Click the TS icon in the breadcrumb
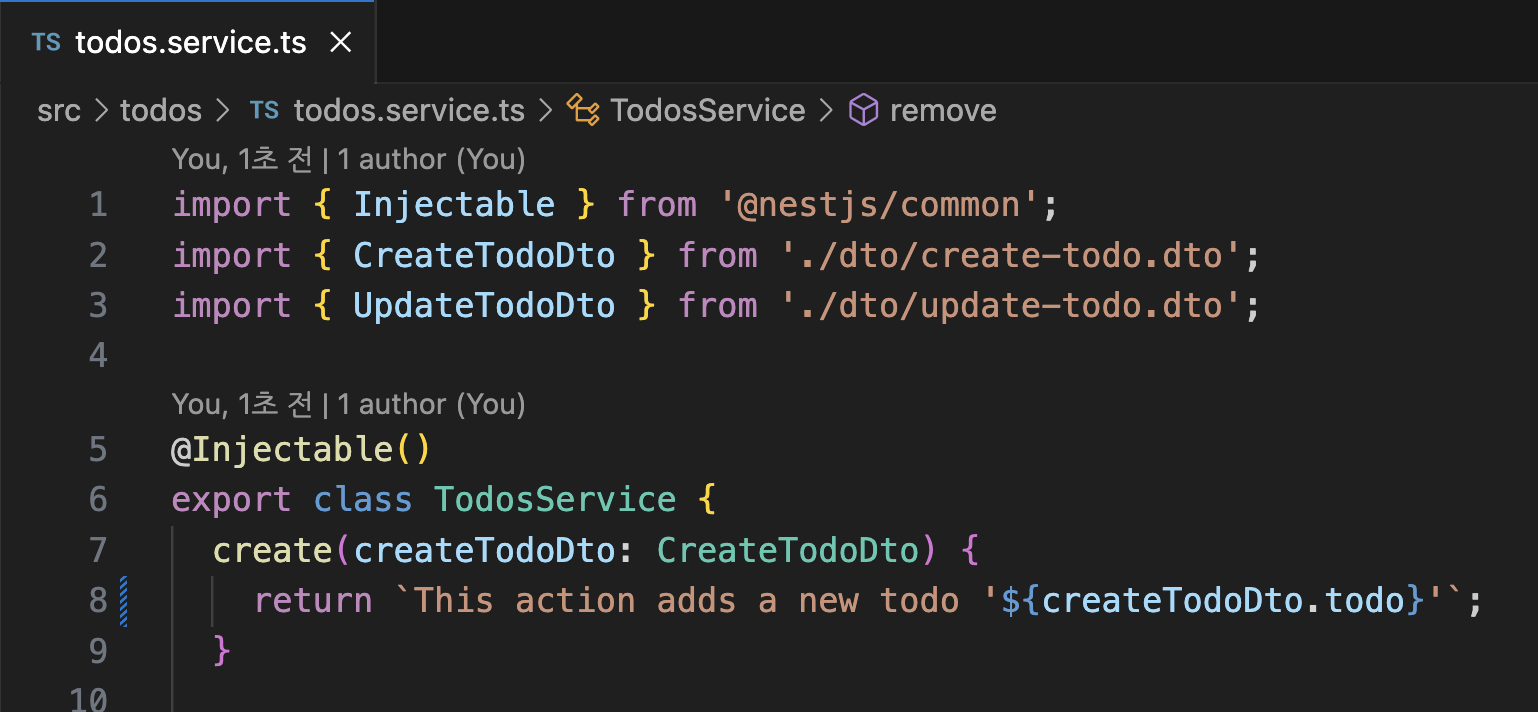This screenshot has width=1538, height=712. 264,110
